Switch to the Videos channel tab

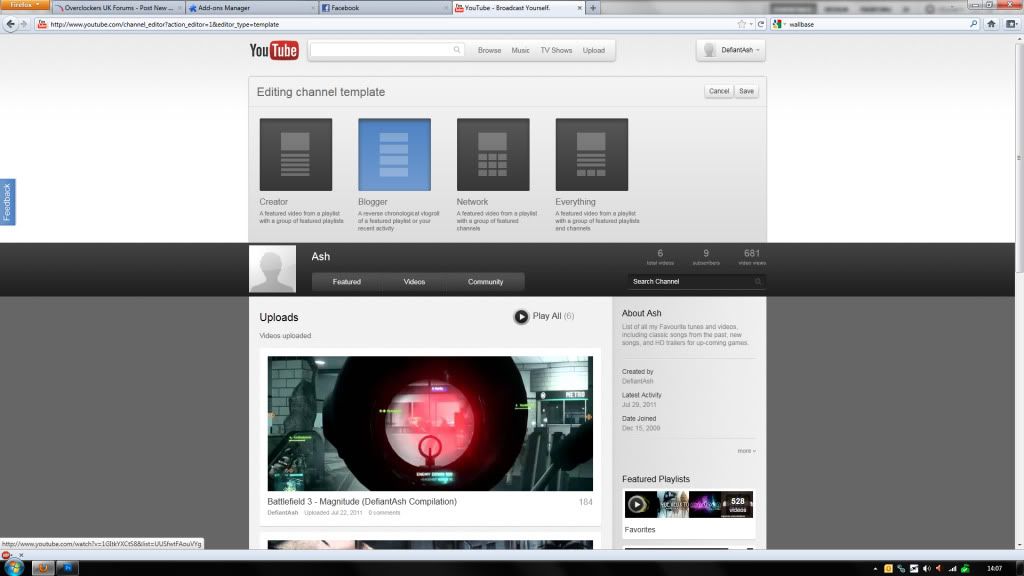coord(414,282)
